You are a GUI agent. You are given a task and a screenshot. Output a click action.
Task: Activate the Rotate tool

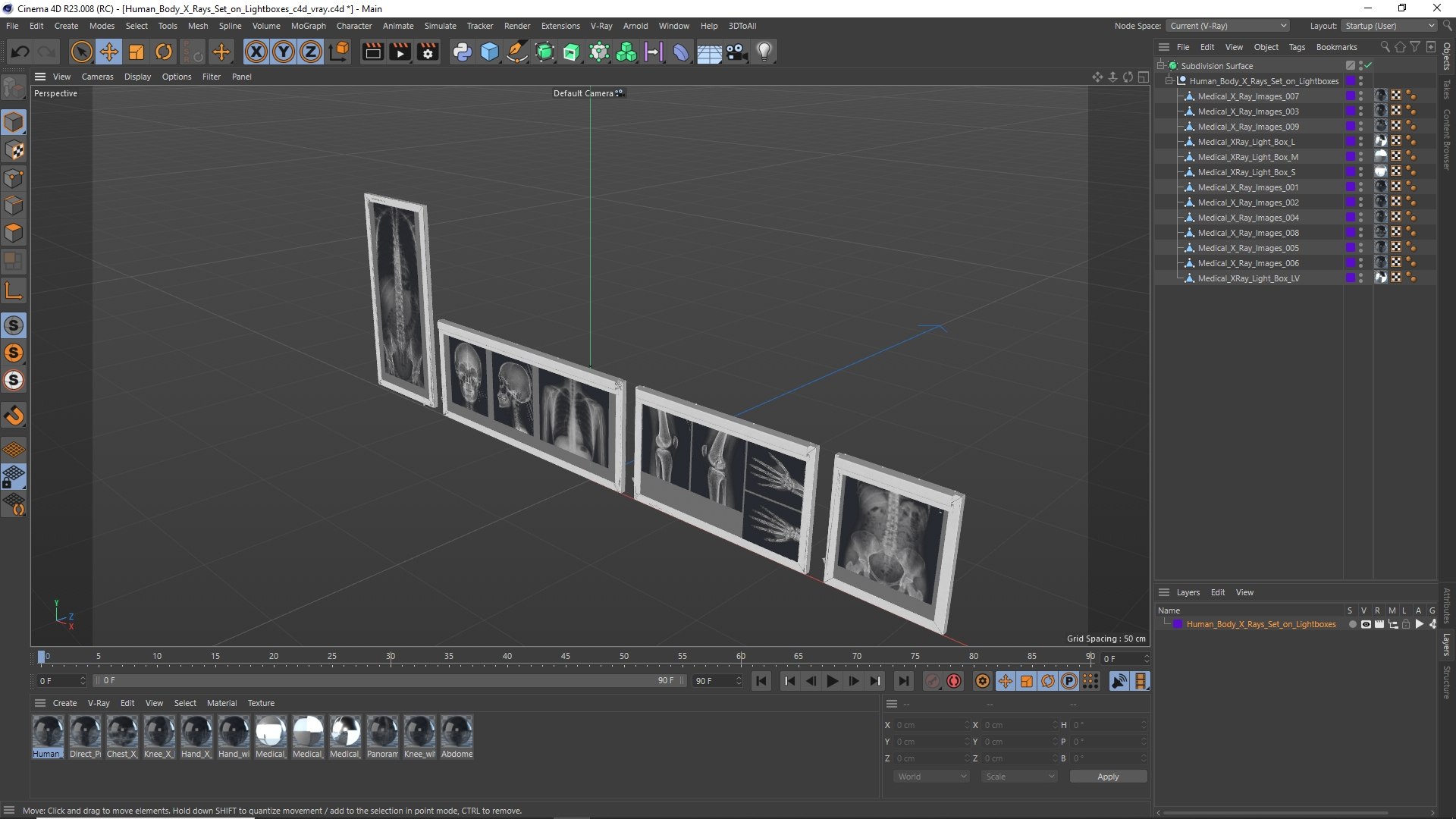click(164, 52)
